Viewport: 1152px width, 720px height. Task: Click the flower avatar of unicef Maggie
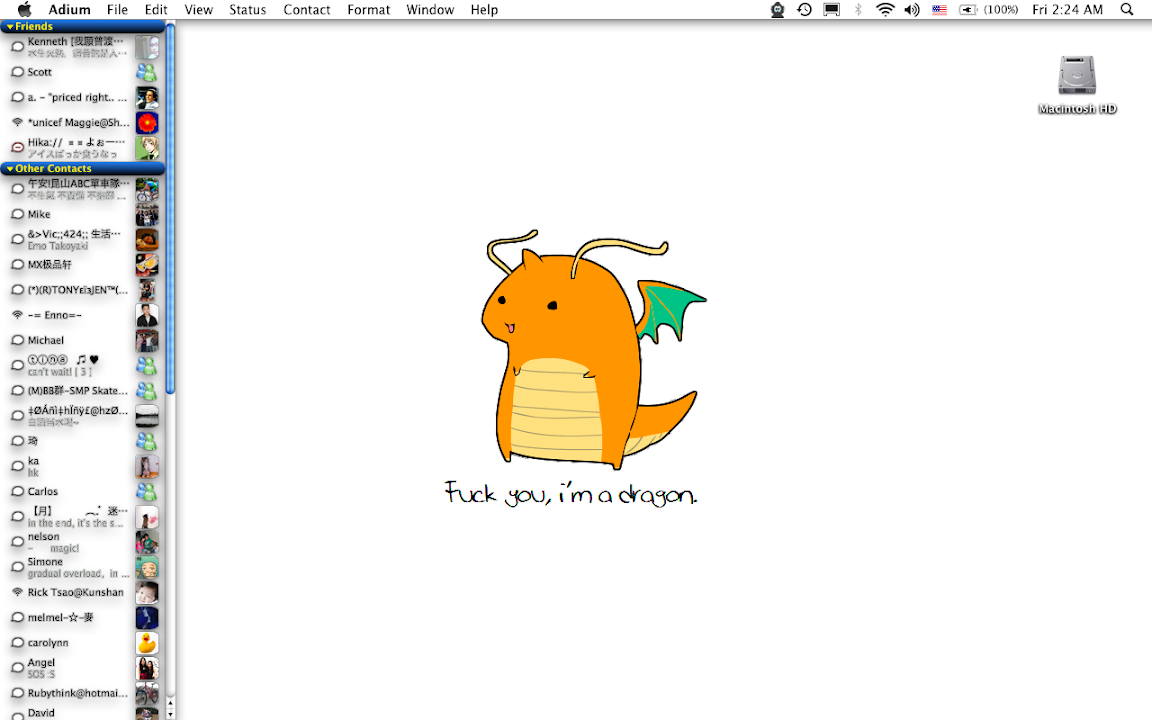pyautogui.click(x=147, y=123)
